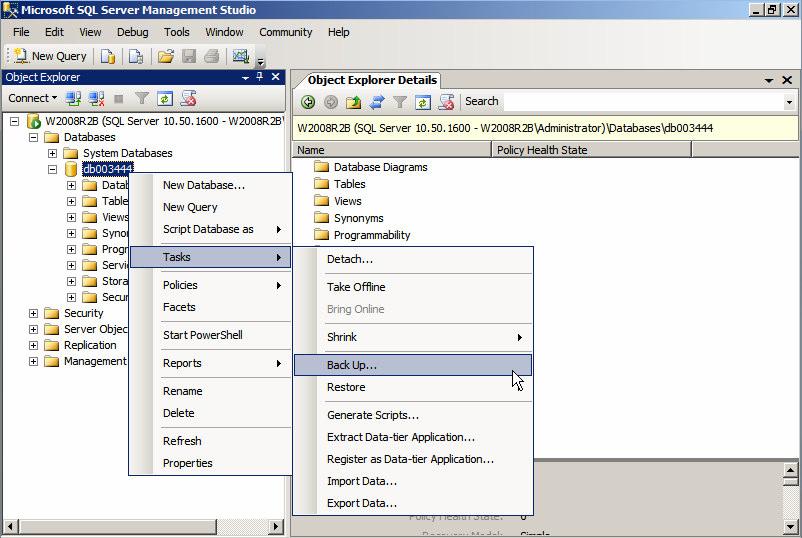Click the Refresh icon in Object Explorer toolbar
802x538 pixels.
[x=165, y=98]
